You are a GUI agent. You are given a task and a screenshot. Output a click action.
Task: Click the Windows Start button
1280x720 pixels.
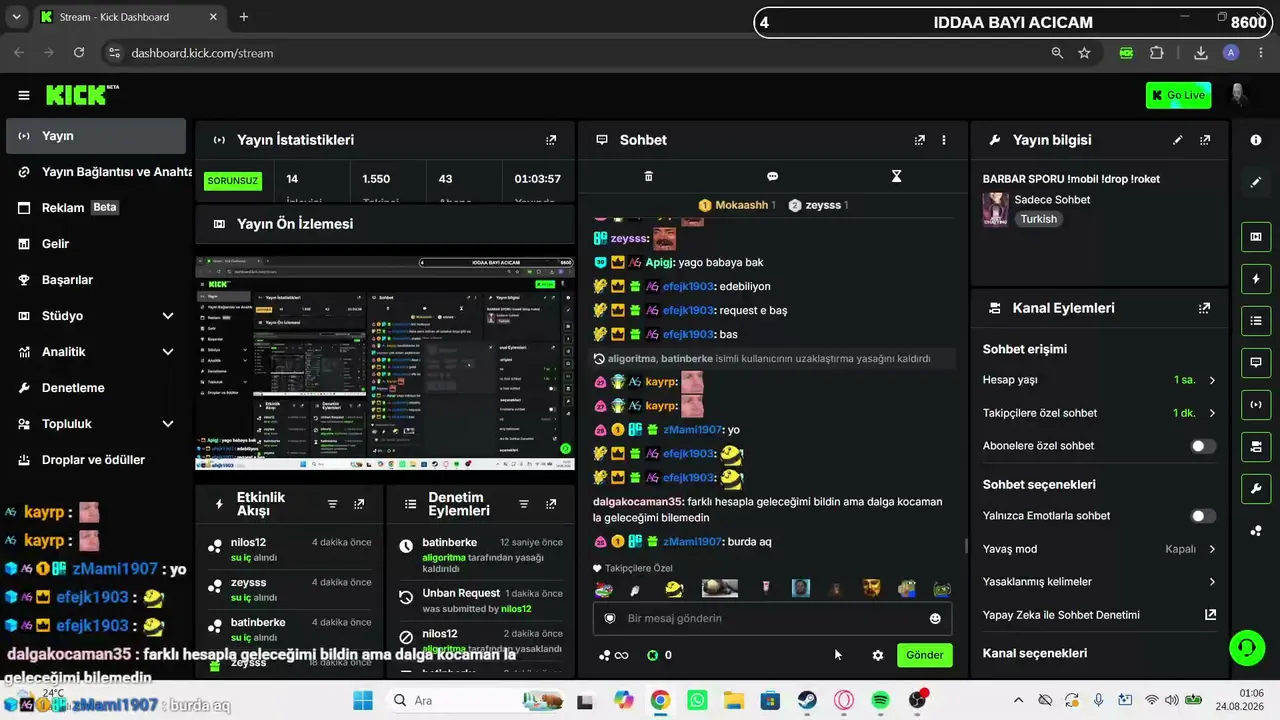coord(362,700)
